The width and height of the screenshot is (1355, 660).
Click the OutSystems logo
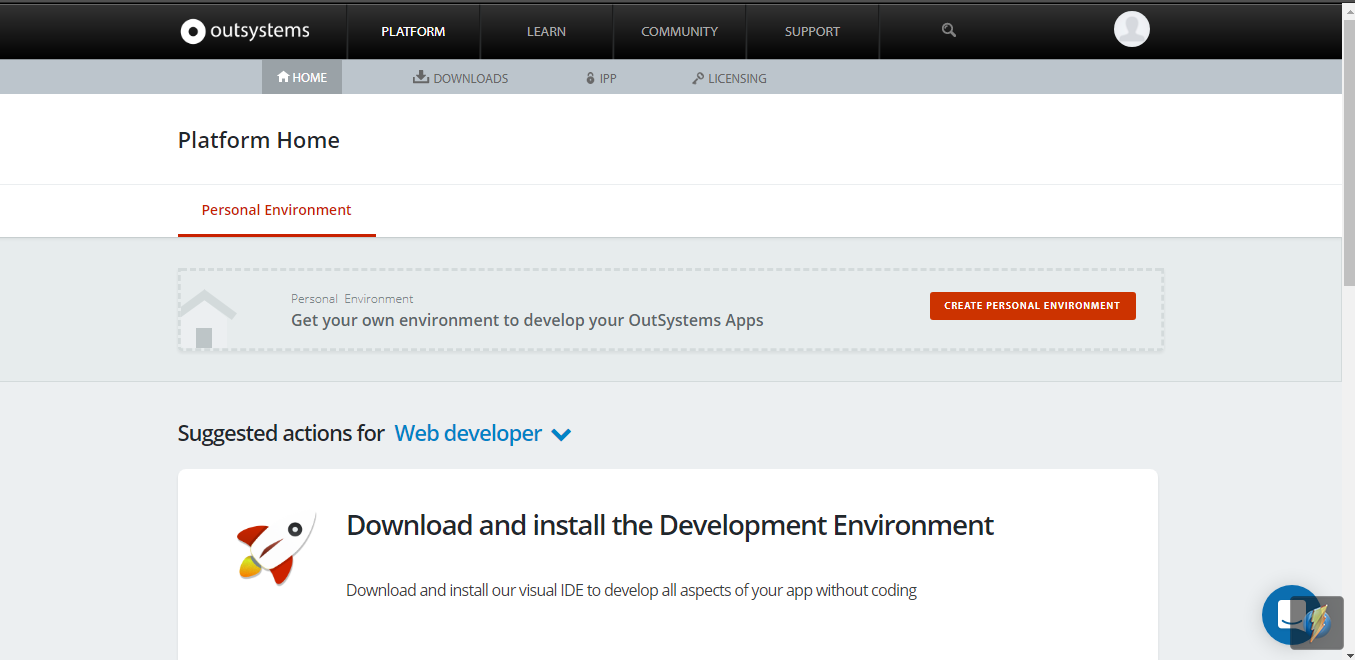[243, 30]
